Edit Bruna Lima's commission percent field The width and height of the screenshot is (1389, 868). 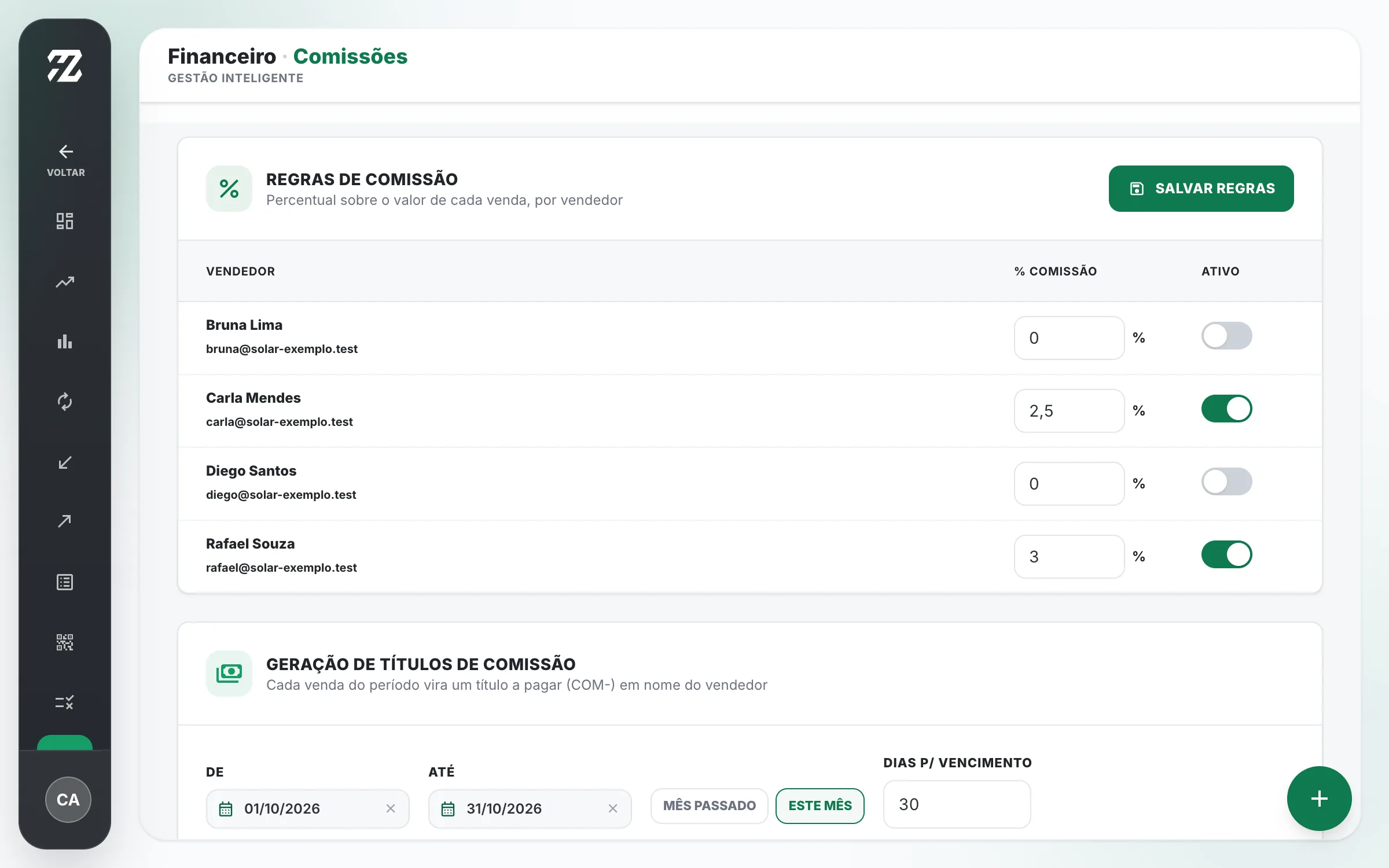(x=1069, y=338)
